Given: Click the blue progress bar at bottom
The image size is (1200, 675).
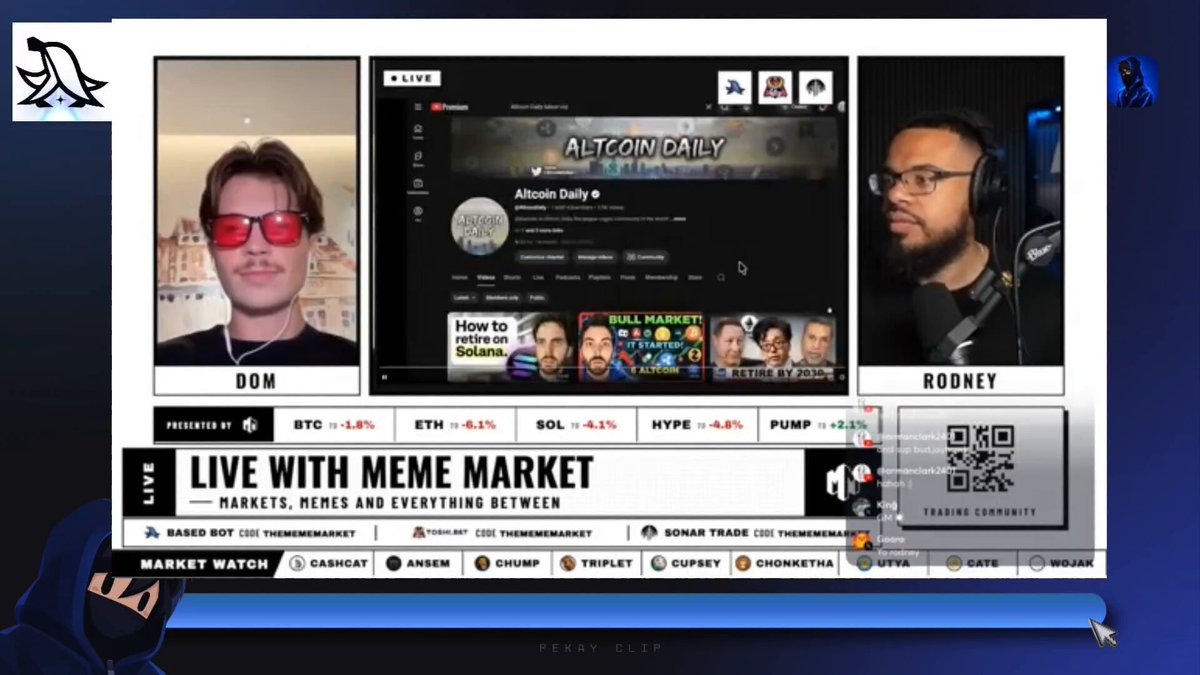Looking at the screenshot, I should [635, 611].
